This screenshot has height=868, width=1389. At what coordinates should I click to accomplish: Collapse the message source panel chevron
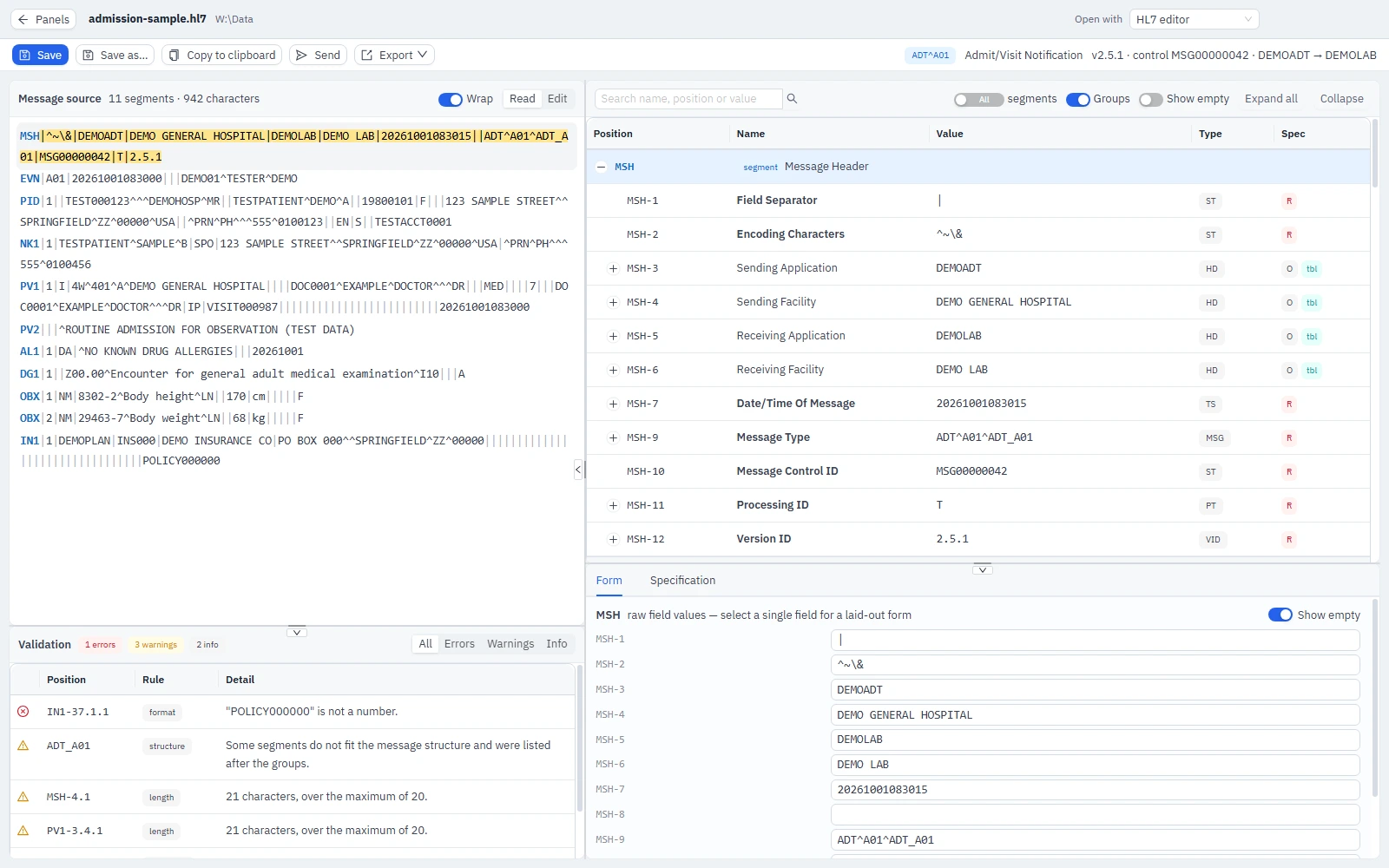pyautogui.click(x=296, y=632)
